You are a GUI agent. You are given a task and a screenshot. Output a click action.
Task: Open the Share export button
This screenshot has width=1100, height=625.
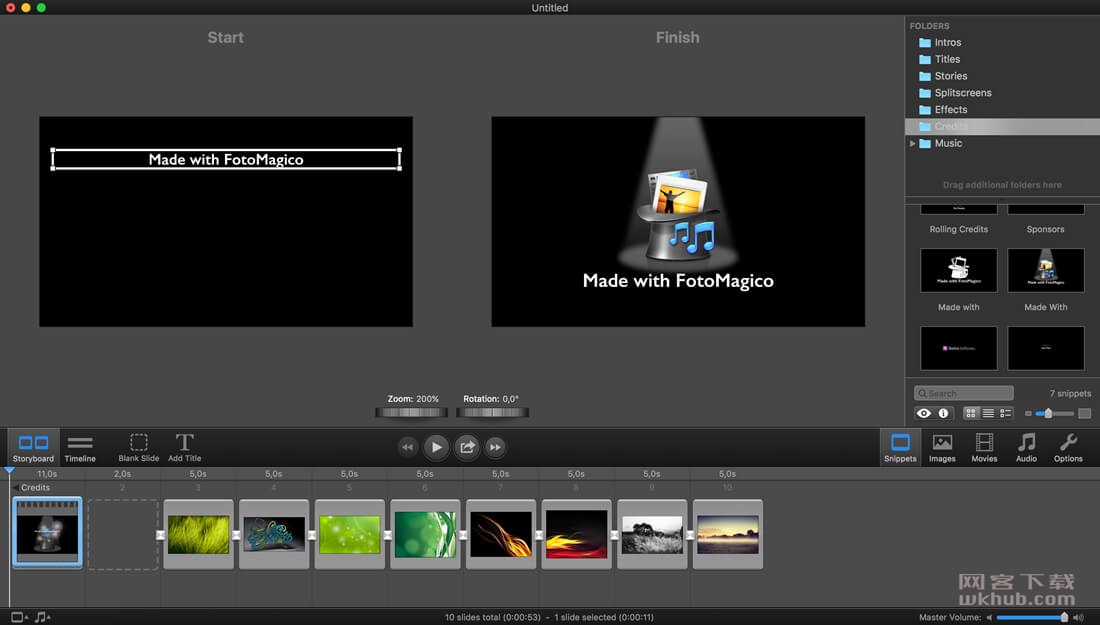click(x=467, y=447)
